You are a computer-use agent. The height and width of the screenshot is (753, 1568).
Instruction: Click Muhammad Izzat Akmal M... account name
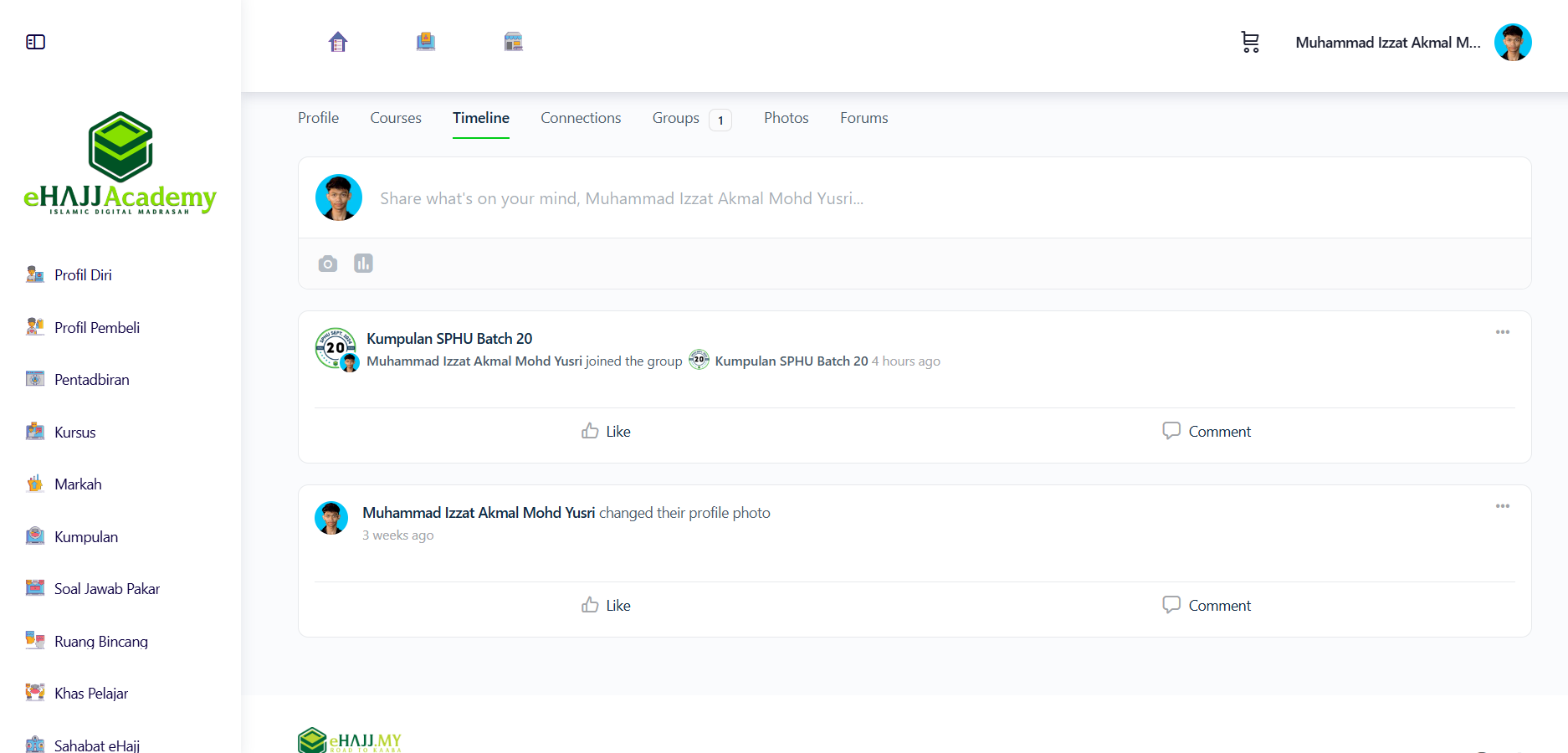click(x=1388, y=43)
